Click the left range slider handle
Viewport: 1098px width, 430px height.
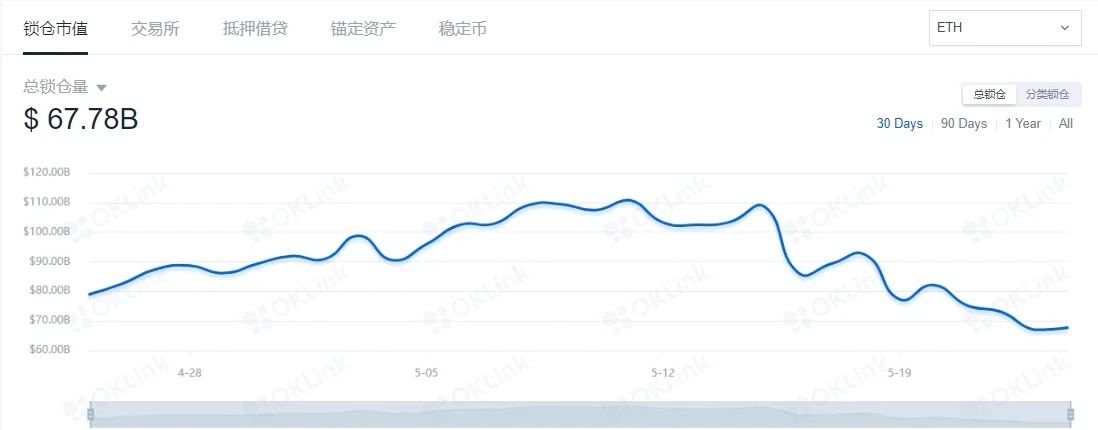[91, 414]
